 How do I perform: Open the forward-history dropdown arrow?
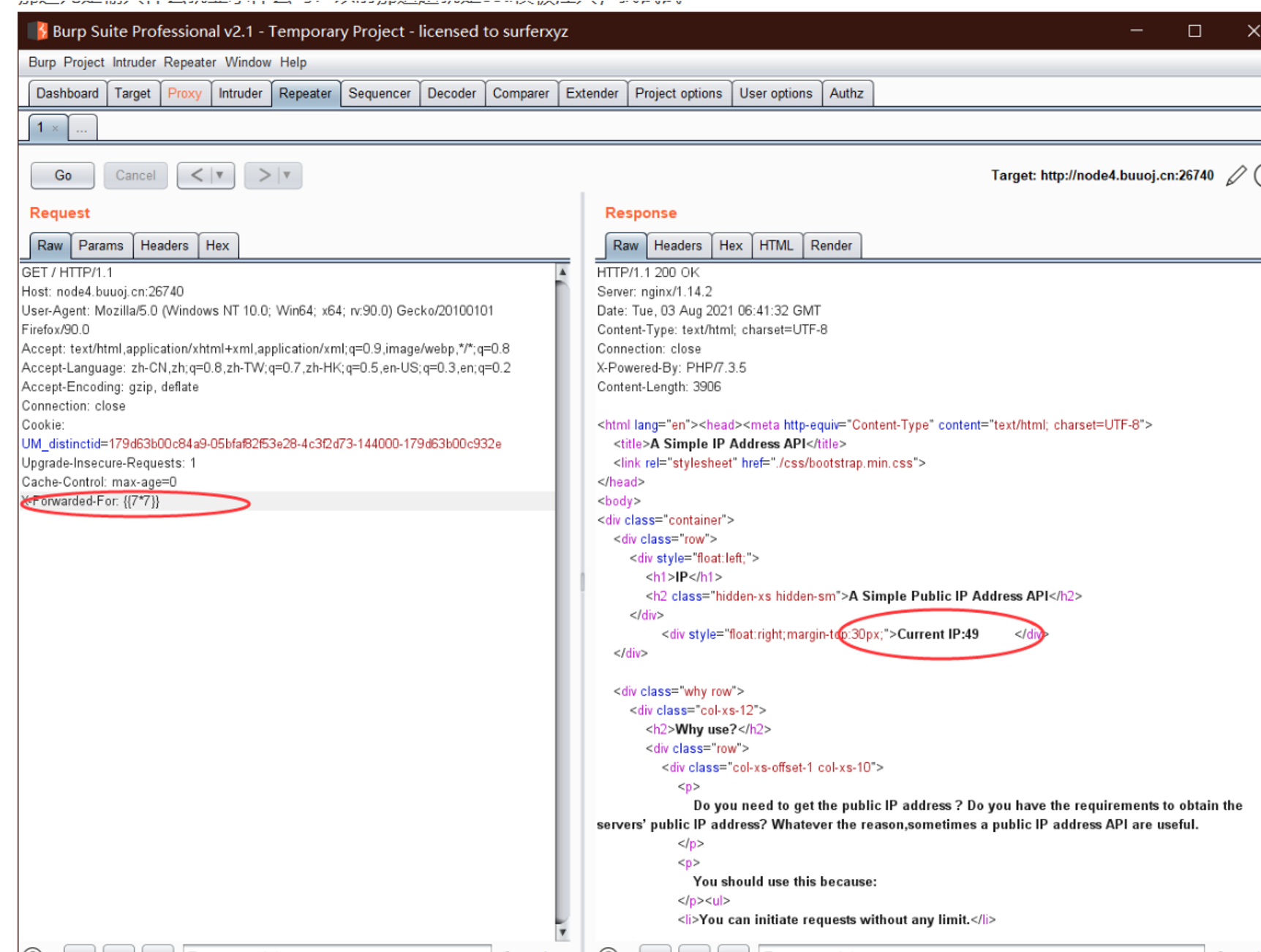click(x=287, y=175)
